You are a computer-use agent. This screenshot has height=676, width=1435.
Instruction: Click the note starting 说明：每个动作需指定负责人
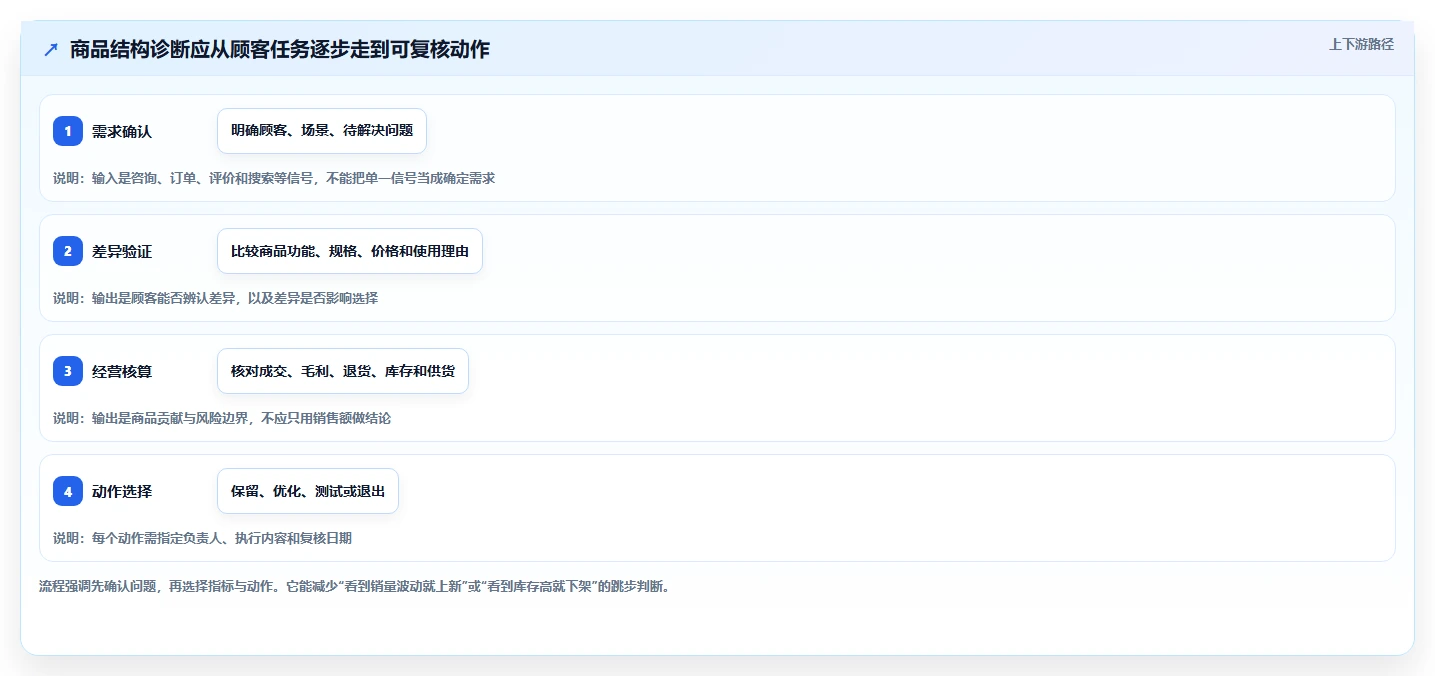click(x=202, y=538)
